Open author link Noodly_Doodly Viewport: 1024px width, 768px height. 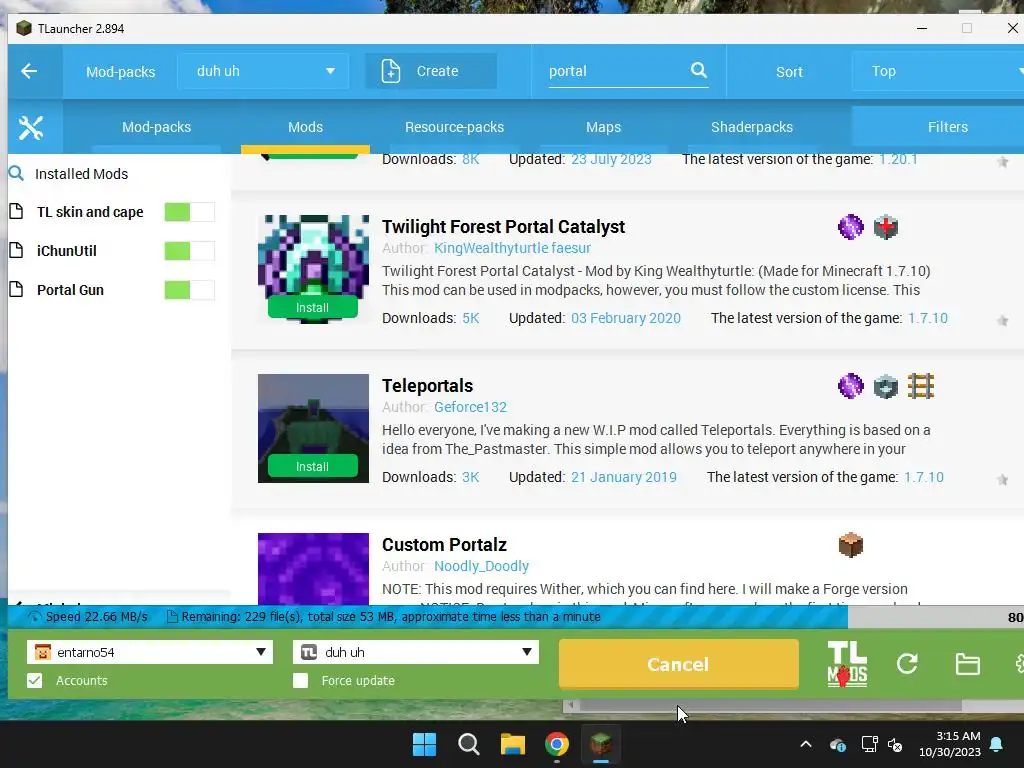click(481, 566)
